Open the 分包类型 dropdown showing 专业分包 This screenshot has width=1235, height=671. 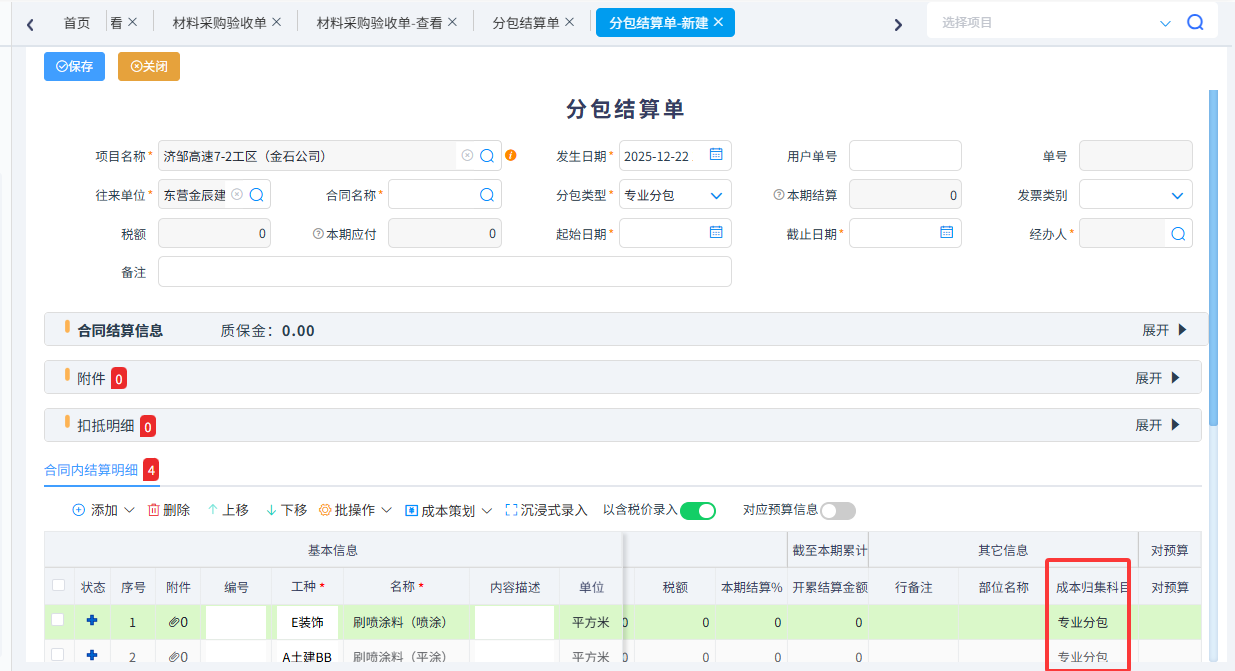pos(674,194)
